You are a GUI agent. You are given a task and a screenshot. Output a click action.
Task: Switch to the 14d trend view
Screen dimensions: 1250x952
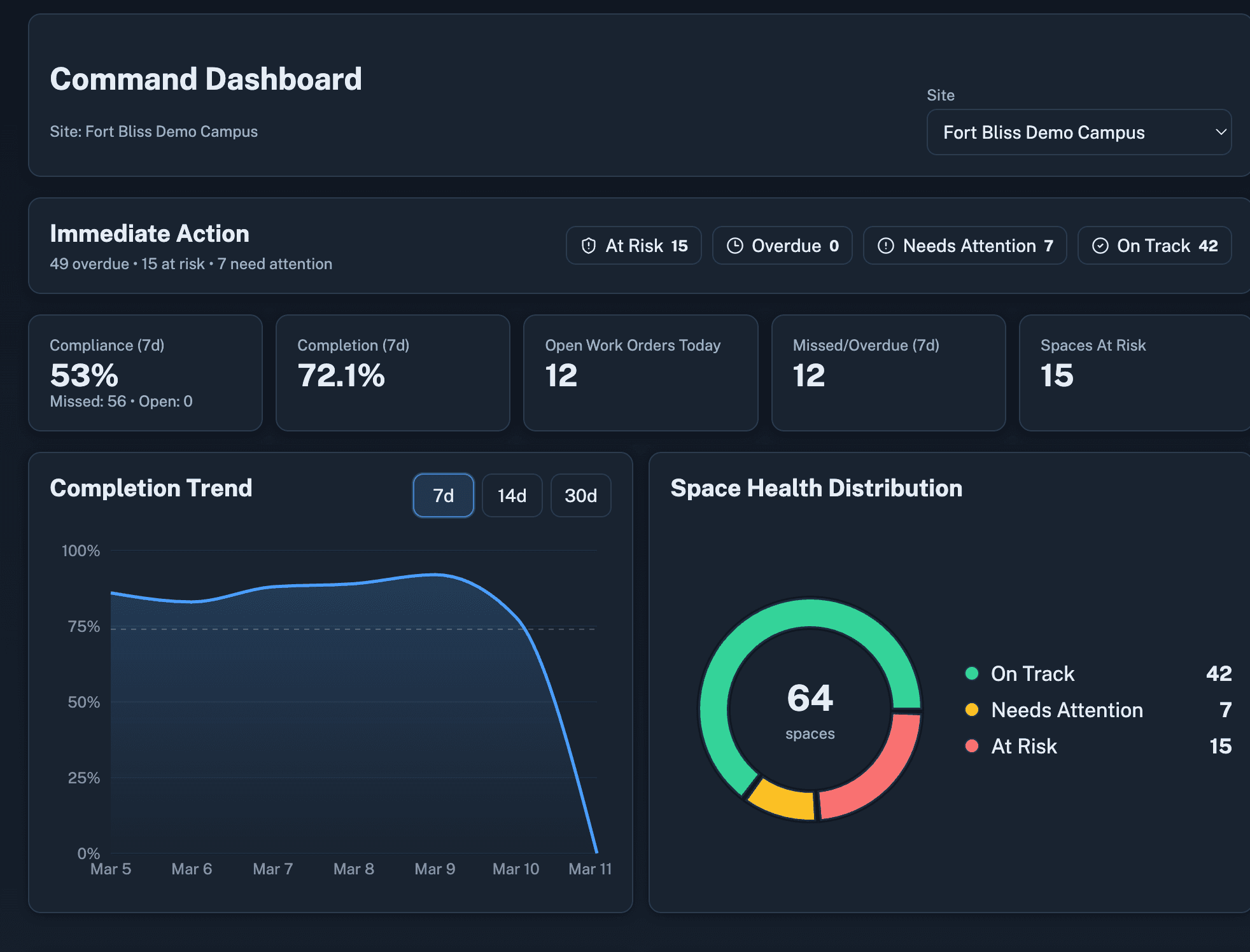coord(512,495)
